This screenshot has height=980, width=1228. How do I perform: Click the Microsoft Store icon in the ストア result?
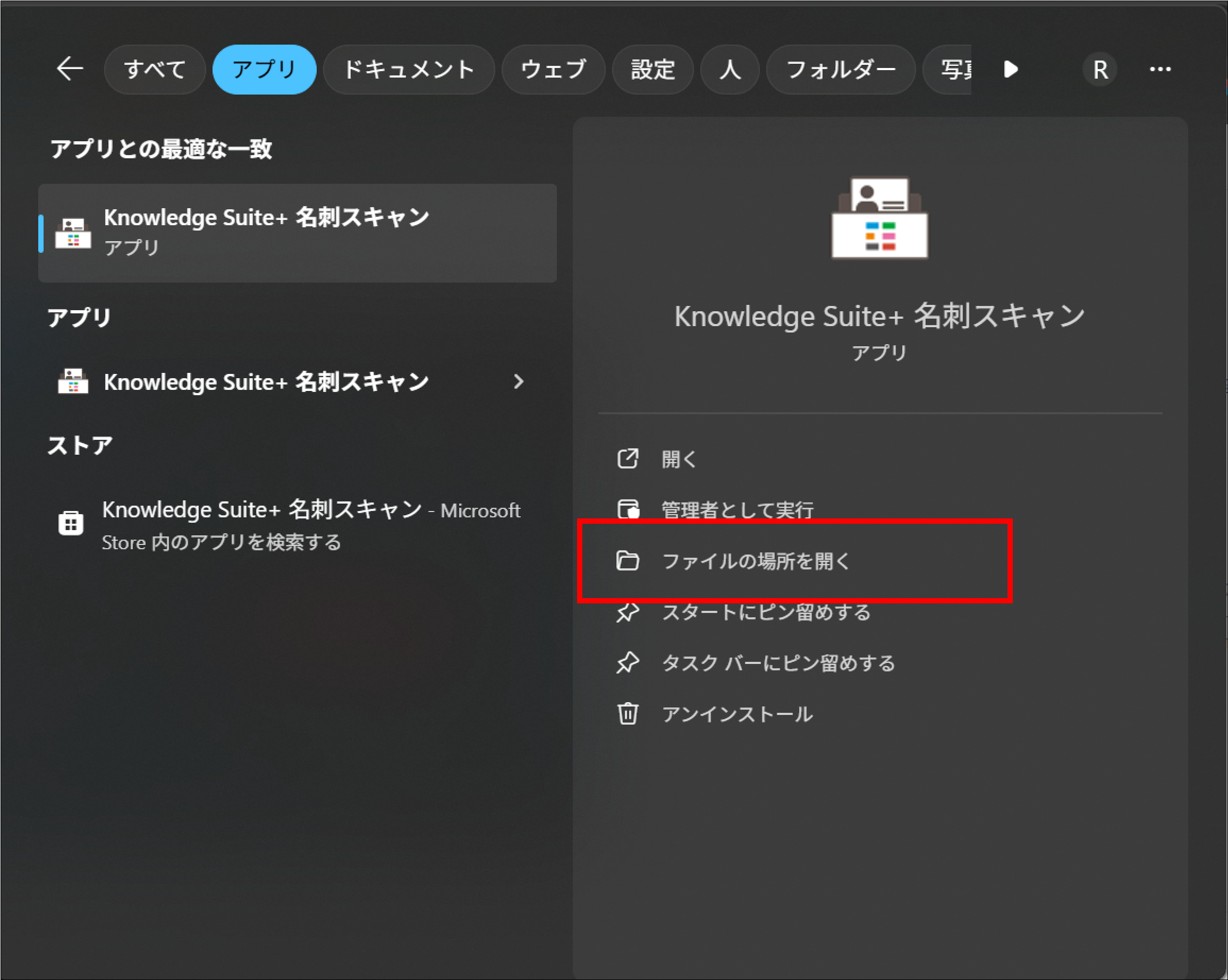pyautogui.click(x=71, y=523)
